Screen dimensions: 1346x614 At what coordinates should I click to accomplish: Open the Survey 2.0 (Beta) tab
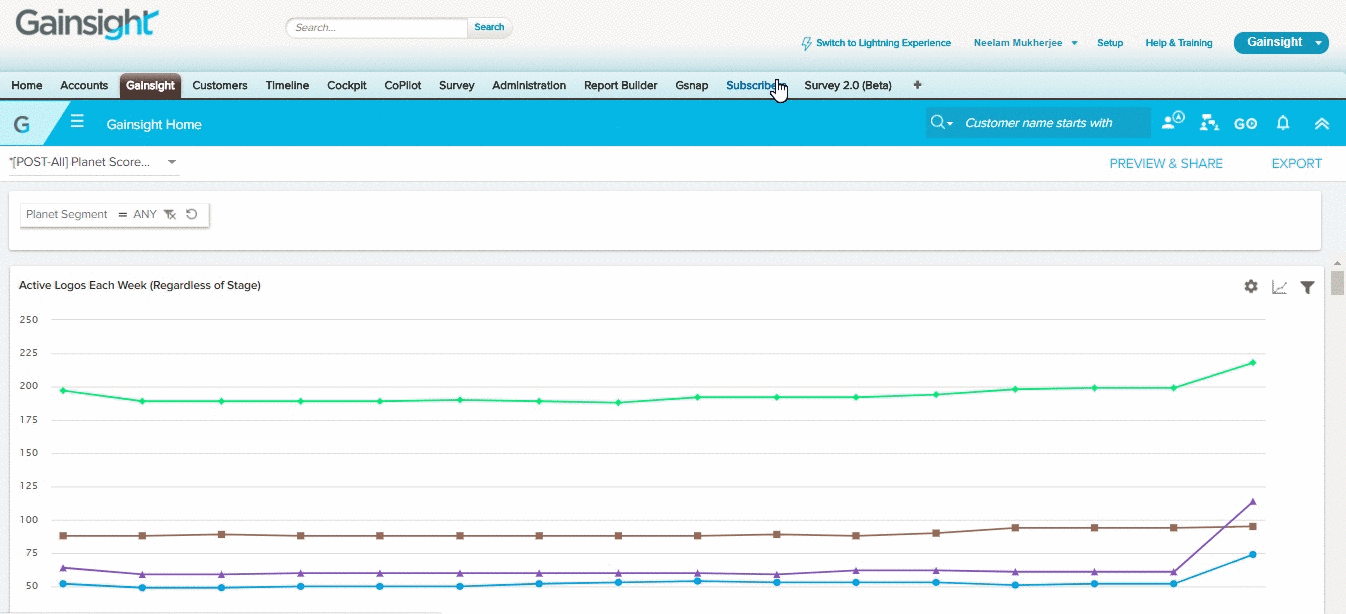pyautogui.click(x=848, y=85)
